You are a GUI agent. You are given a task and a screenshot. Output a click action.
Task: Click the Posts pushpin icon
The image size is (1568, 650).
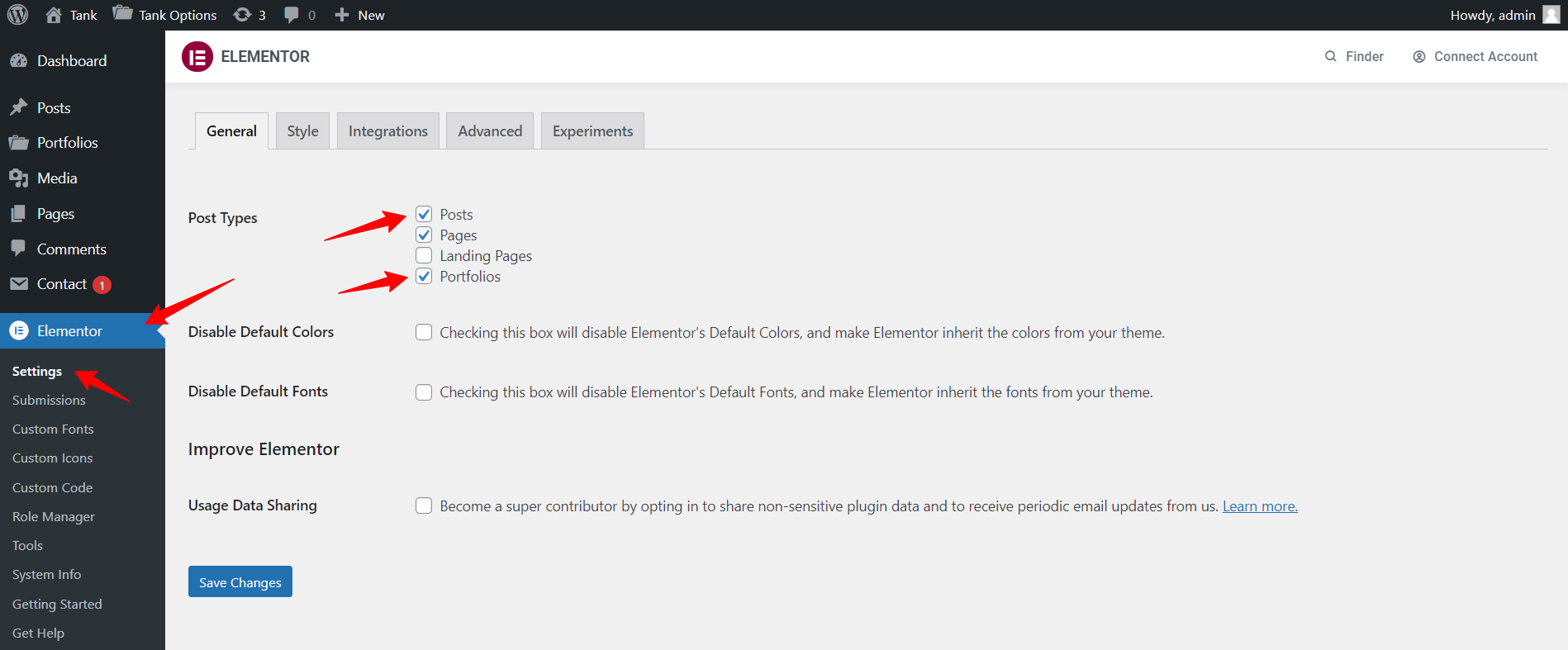tap(18, 107)
